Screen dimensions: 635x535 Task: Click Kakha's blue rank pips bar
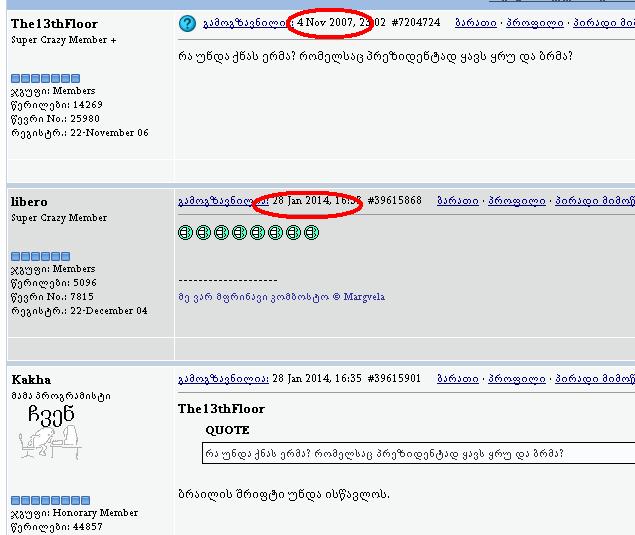(51, 500)
